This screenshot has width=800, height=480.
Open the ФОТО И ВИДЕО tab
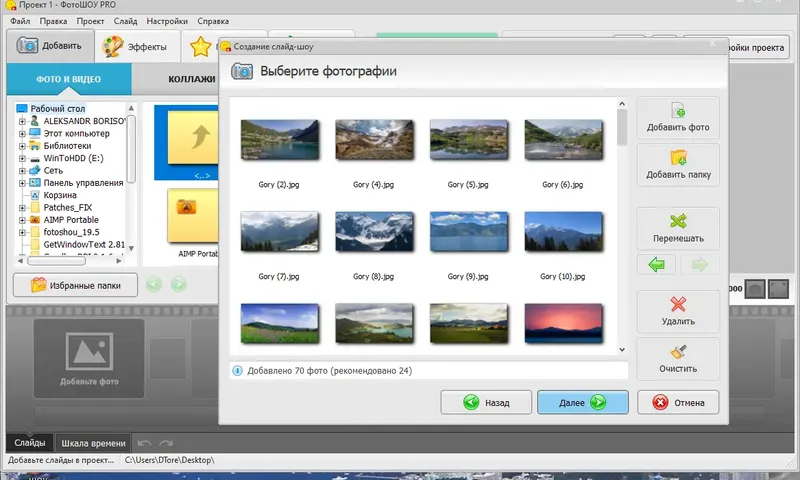[69, 79]
